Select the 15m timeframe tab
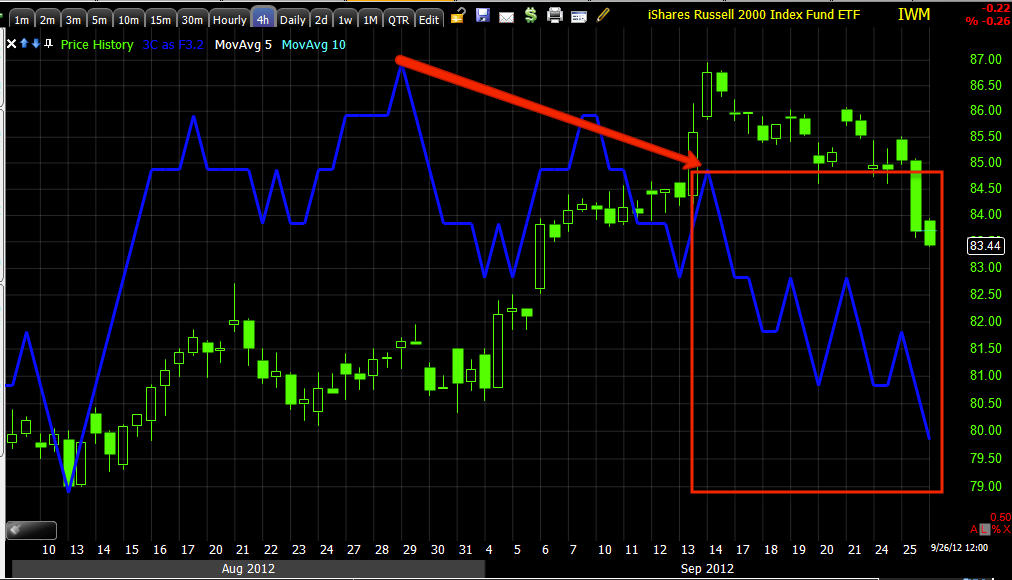Image resolution: width=1012 pixels, height=580 pixels. click(x=160, y=20)
